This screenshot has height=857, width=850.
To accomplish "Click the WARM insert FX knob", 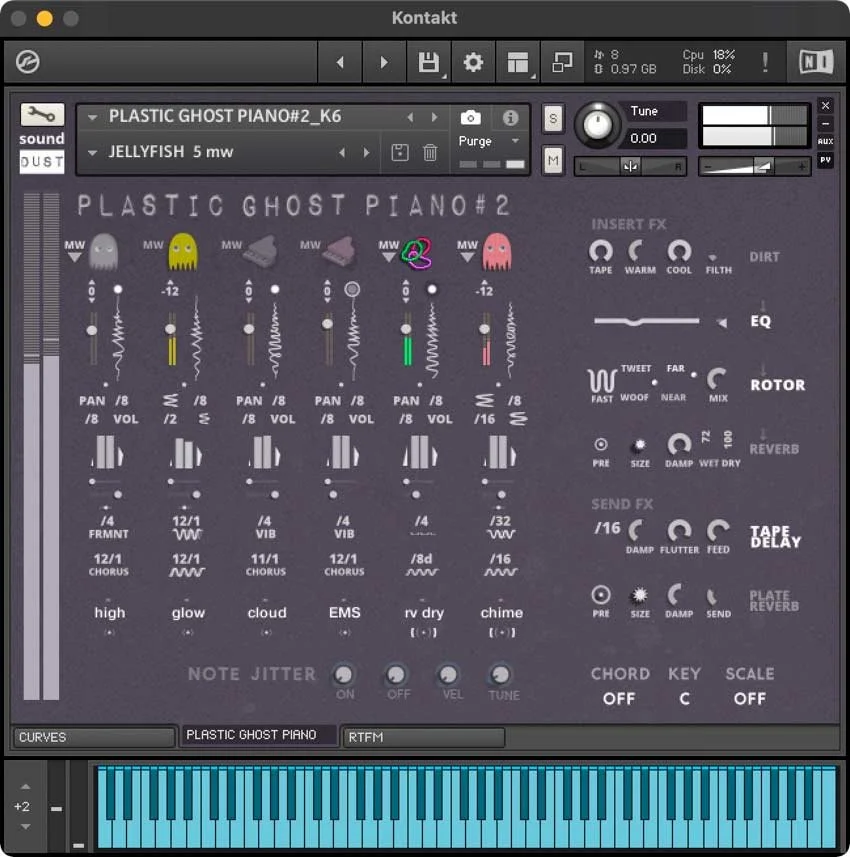I will 637,251.
